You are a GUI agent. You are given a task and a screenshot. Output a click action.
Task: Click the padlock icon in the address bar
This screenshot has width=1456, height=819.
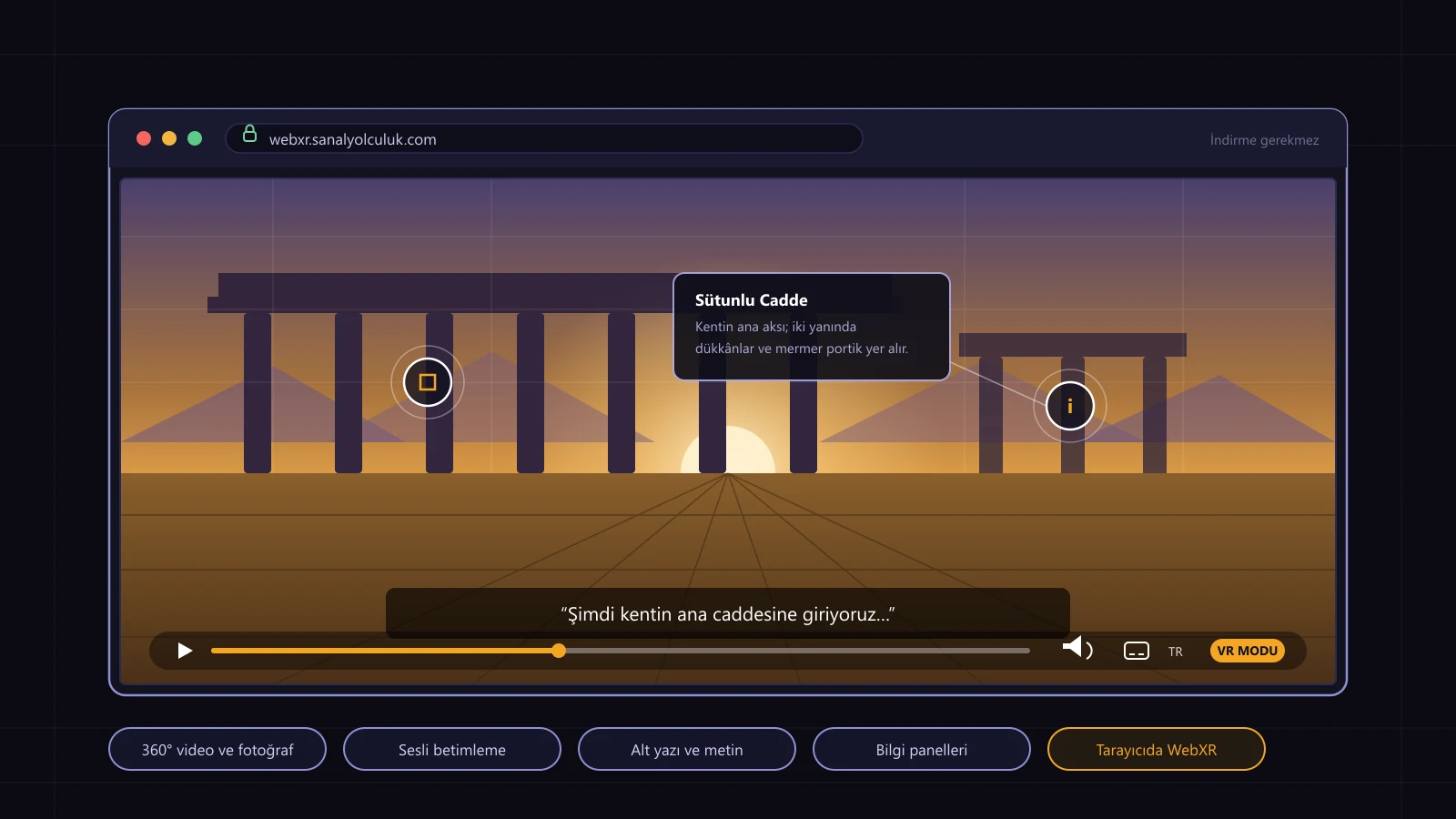point(249,134)
